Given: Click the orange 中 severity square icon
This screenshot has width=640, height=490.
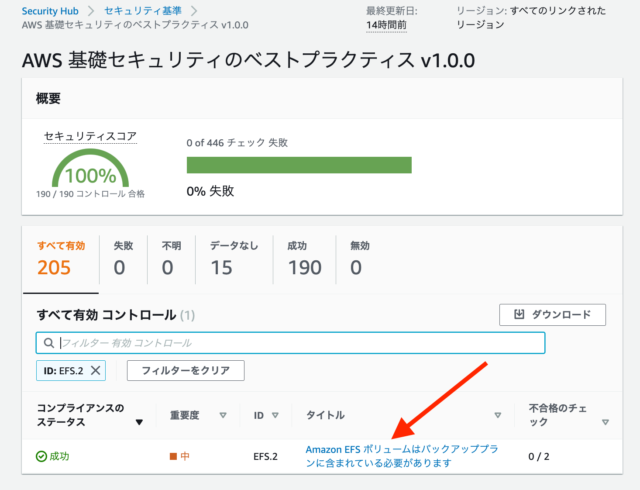Looking at the screenshot, I should [x=173, y=456].
